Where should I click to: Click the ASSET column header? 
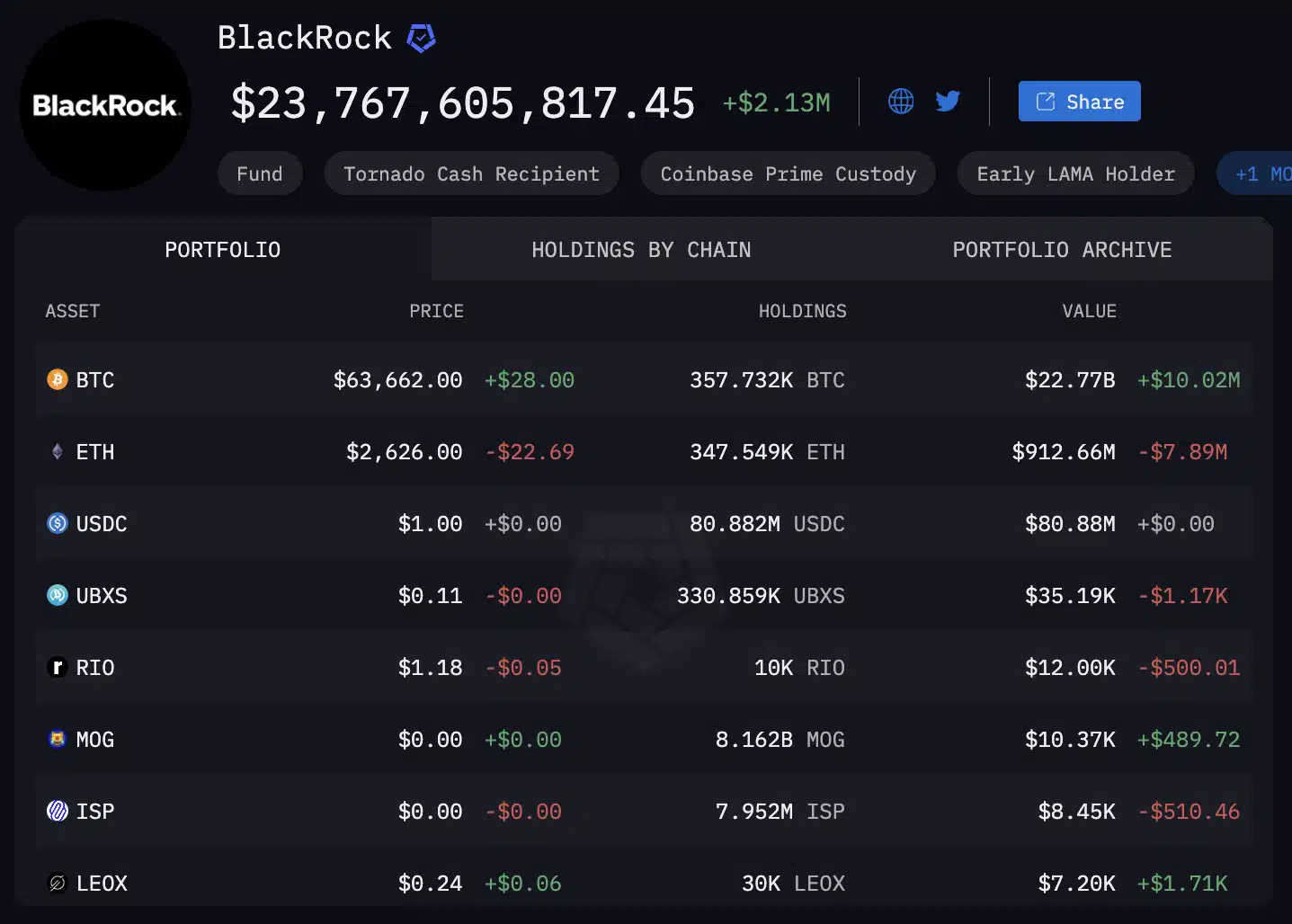pyautogui.click(x=73, y=311)
